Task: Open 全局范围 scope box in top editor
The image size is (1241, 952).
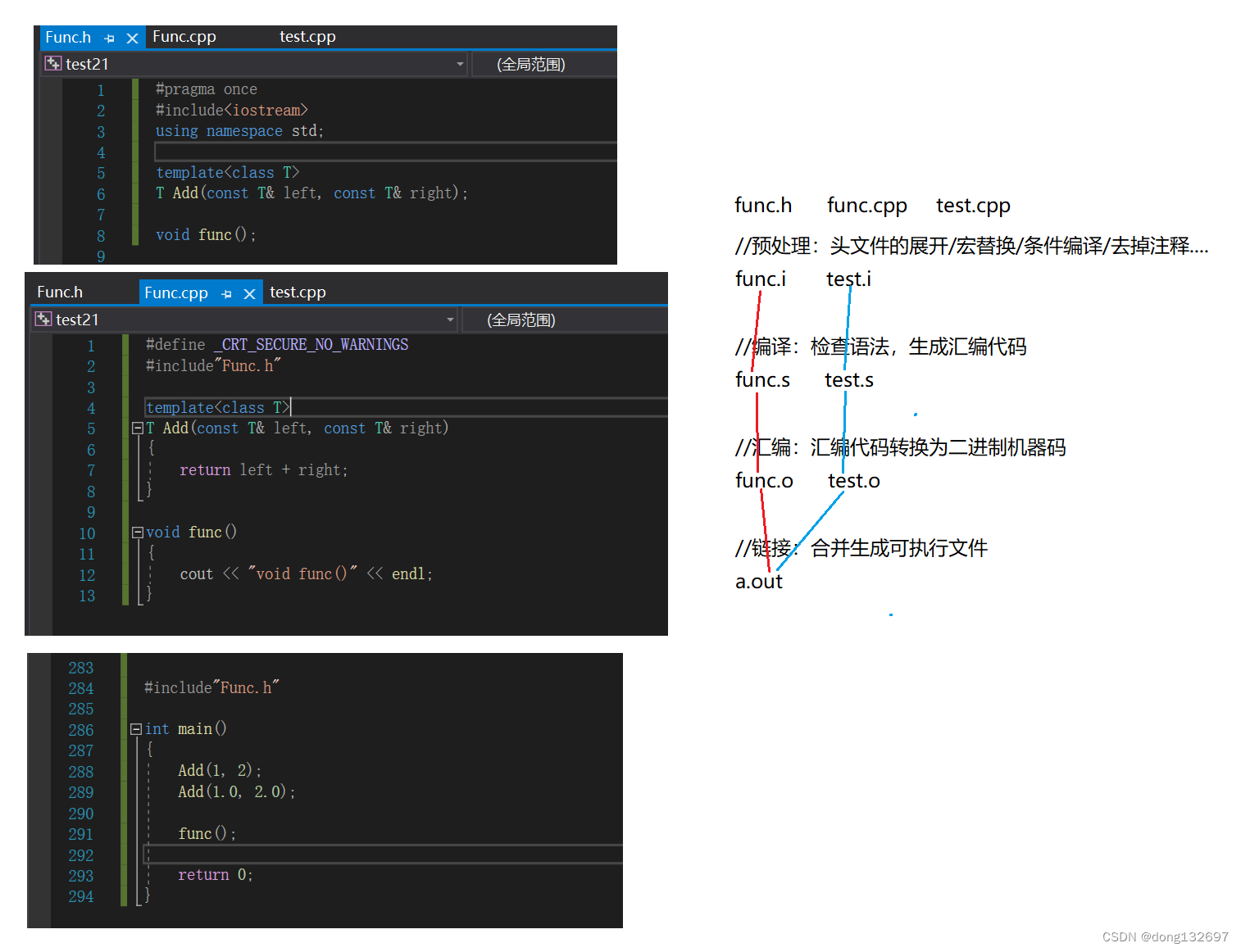Action: (544, 64)
